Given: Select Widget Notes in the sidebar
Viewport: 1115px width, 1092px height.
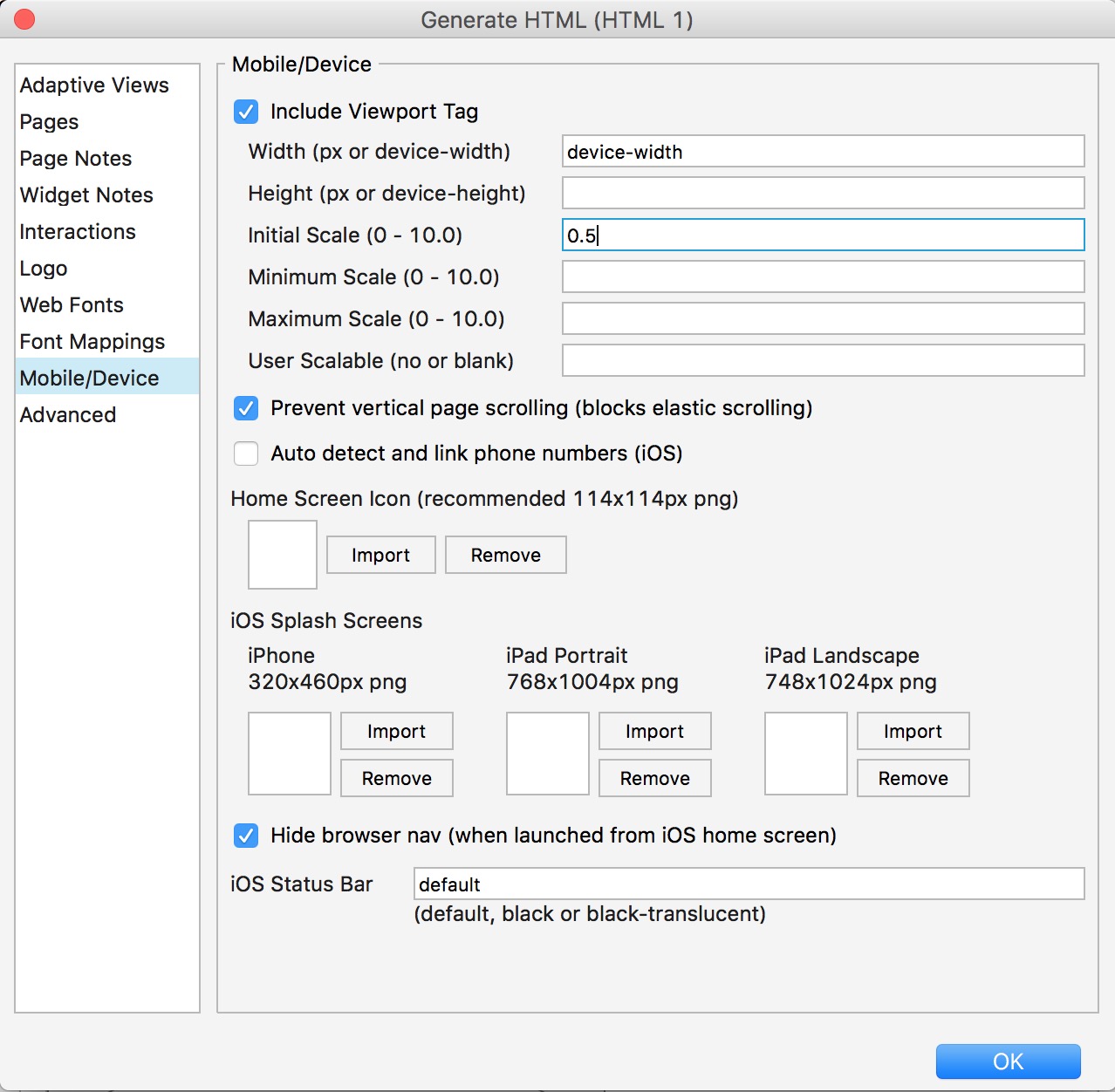Looking at the screenshot, I should point(86,195).
